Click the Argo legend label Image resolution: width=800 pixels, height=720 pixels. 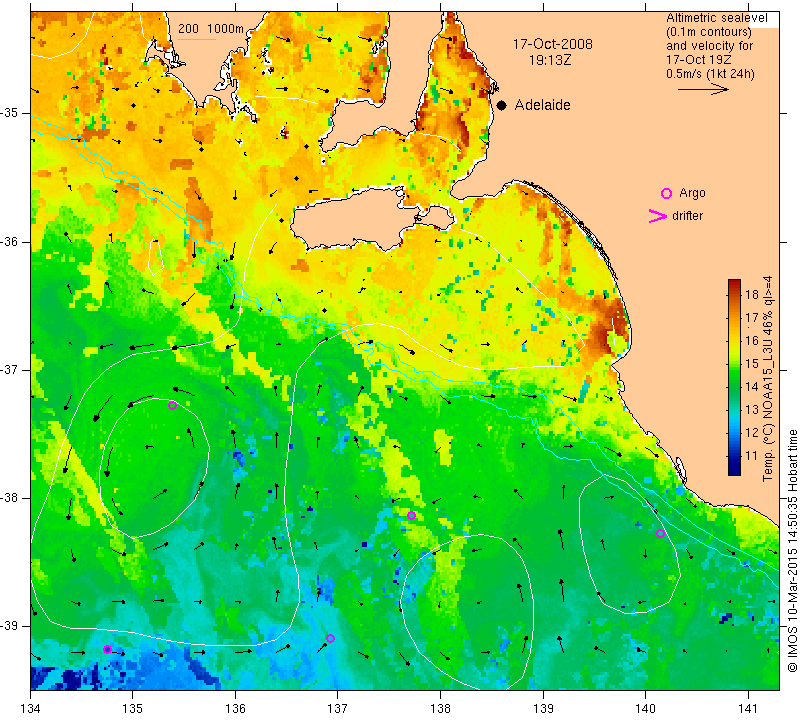coord(692,193)
